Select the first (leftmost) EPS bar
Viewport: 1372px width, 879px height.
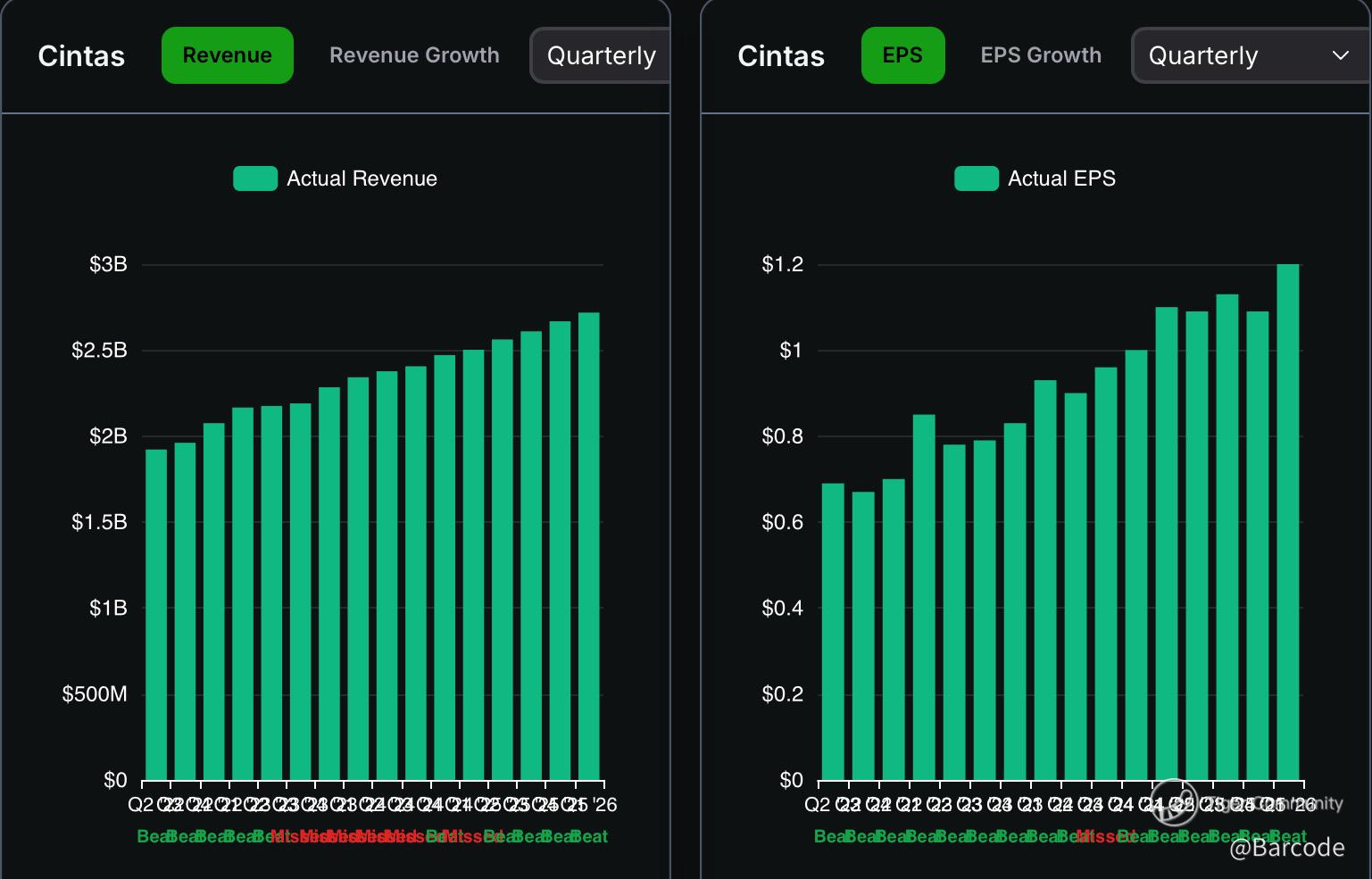(833, 632)
